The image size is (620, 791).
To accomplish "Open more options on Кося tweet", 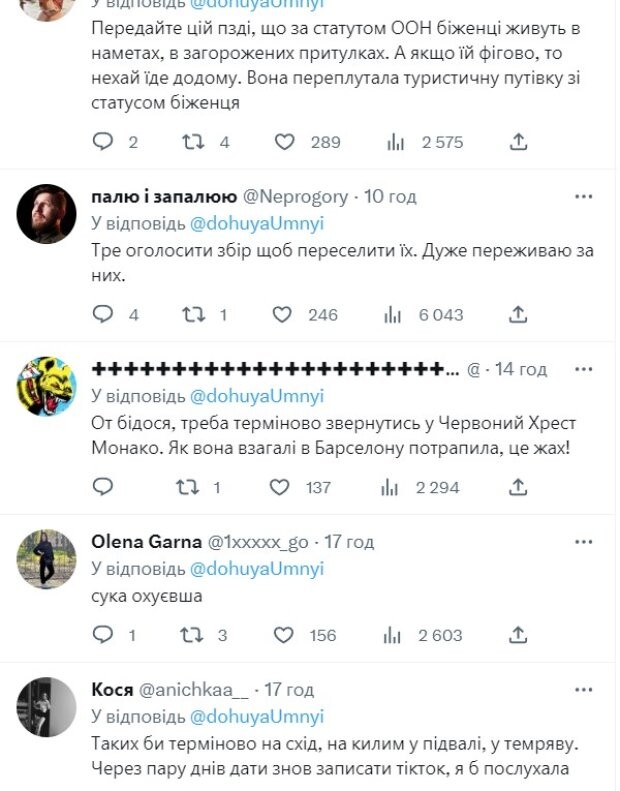I will (583, 690).
